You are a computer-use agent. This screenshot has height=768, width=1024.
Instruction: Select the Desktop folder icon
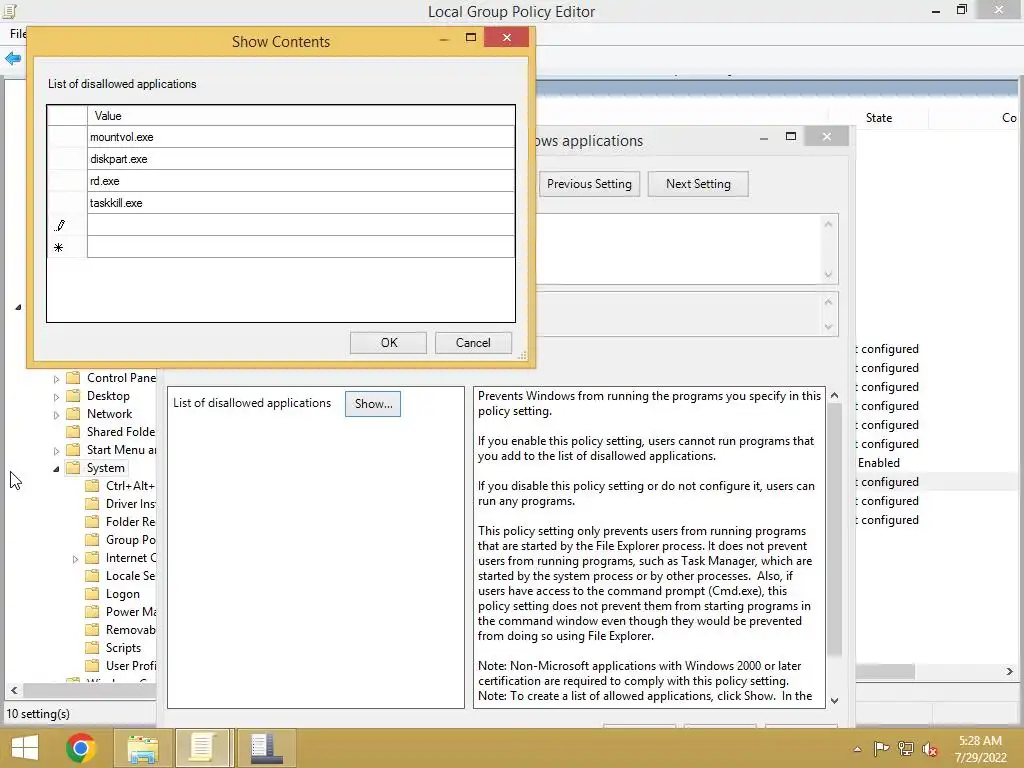(x=73, y=396)
